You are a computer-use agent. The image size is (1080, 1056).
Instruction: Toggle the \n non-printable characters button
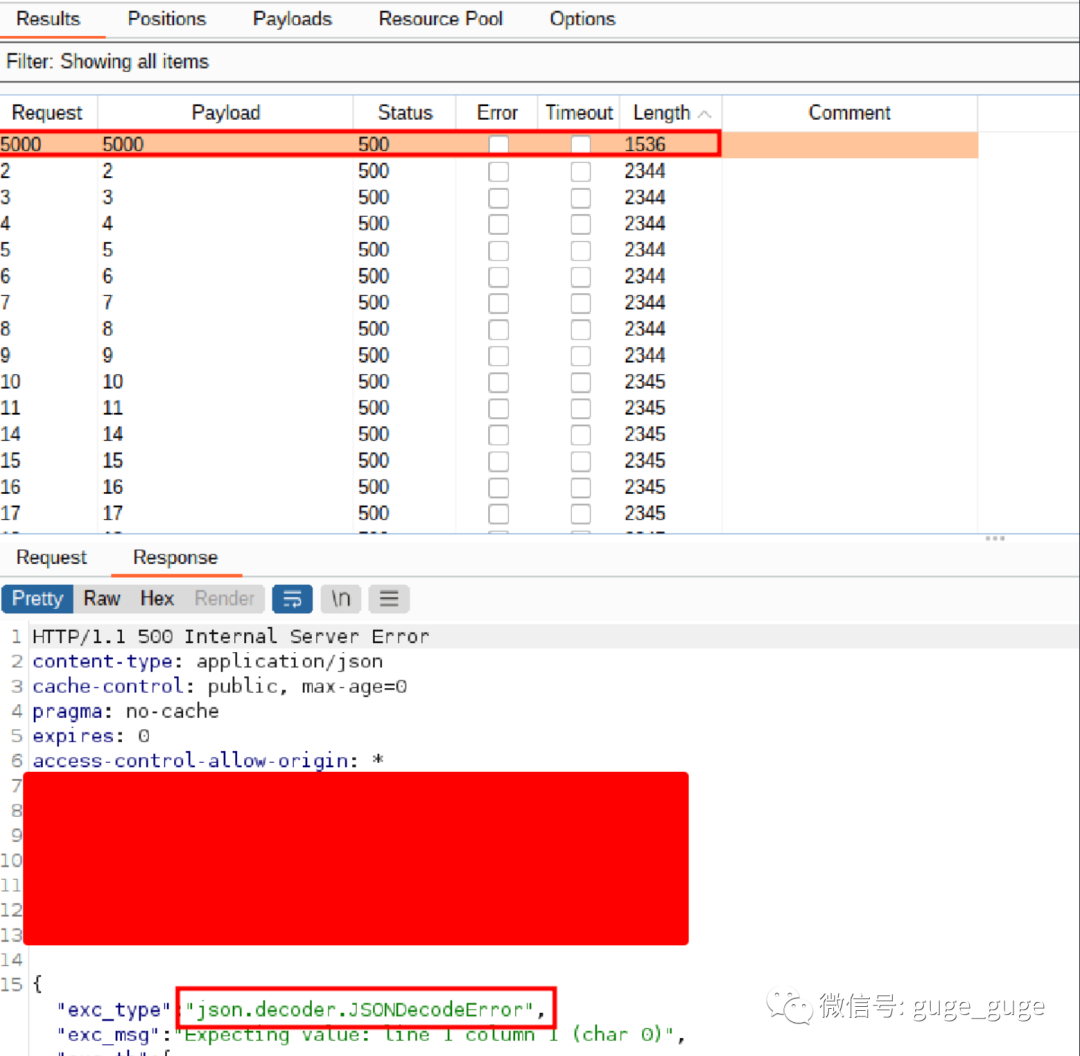(x=341, y=599)
